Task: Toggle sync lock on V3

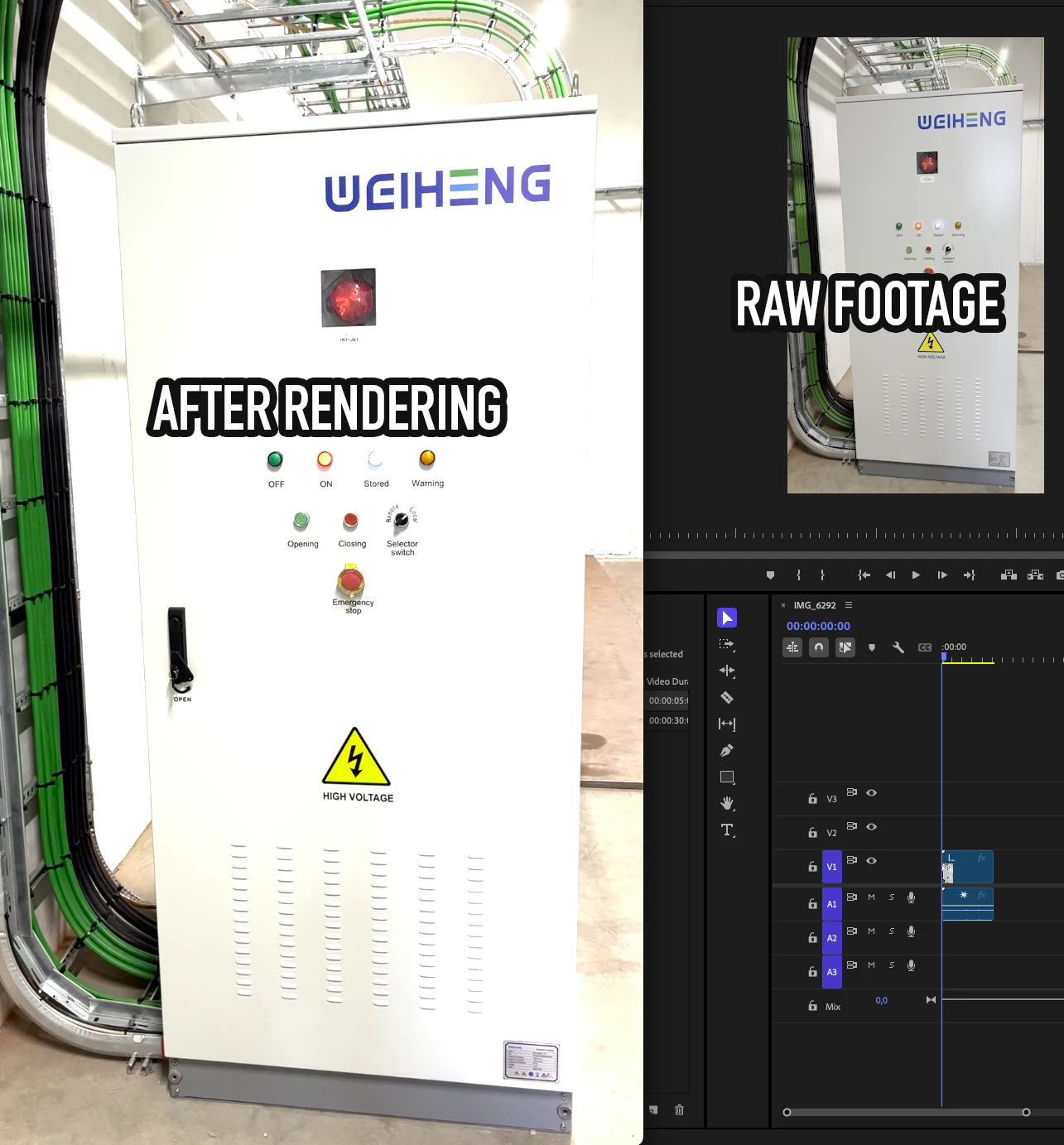Action: tap(851, 792)
